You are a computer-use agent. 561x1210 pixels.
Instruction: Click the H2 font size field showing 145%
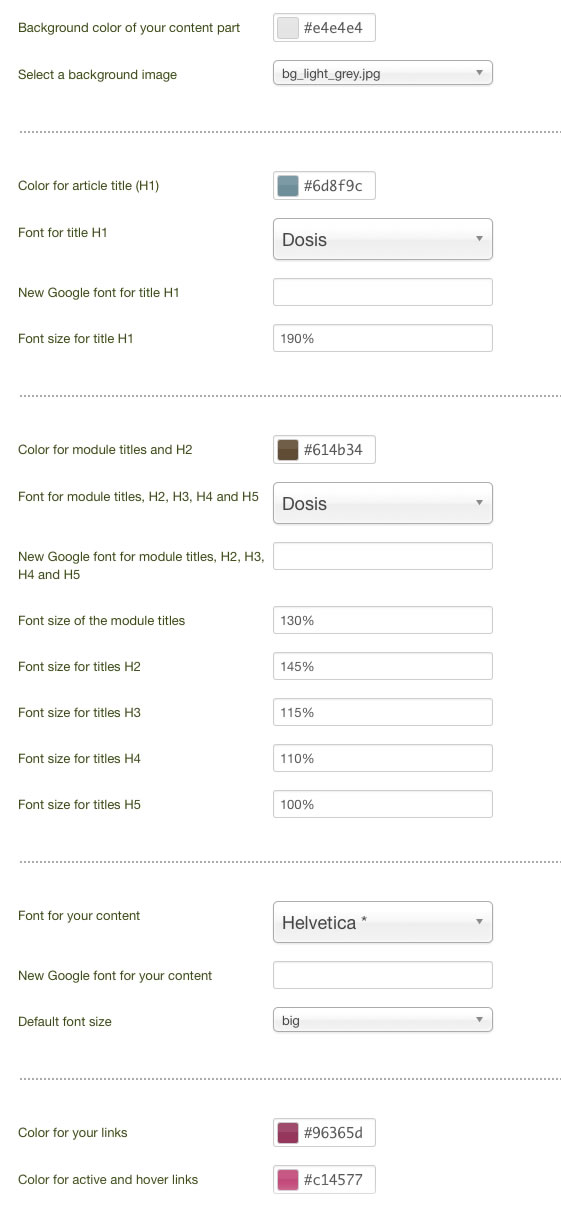click(x=383, y=666)
